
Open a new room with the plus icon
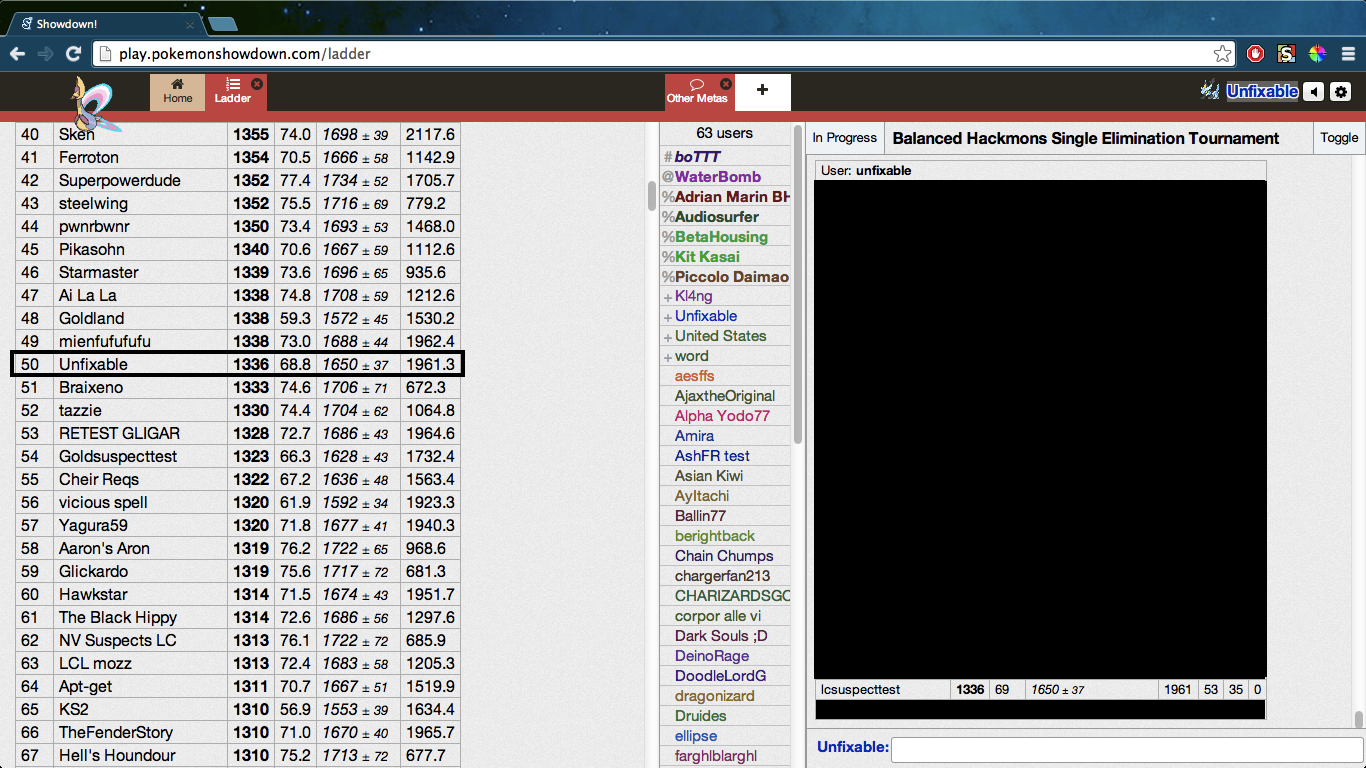762,91
